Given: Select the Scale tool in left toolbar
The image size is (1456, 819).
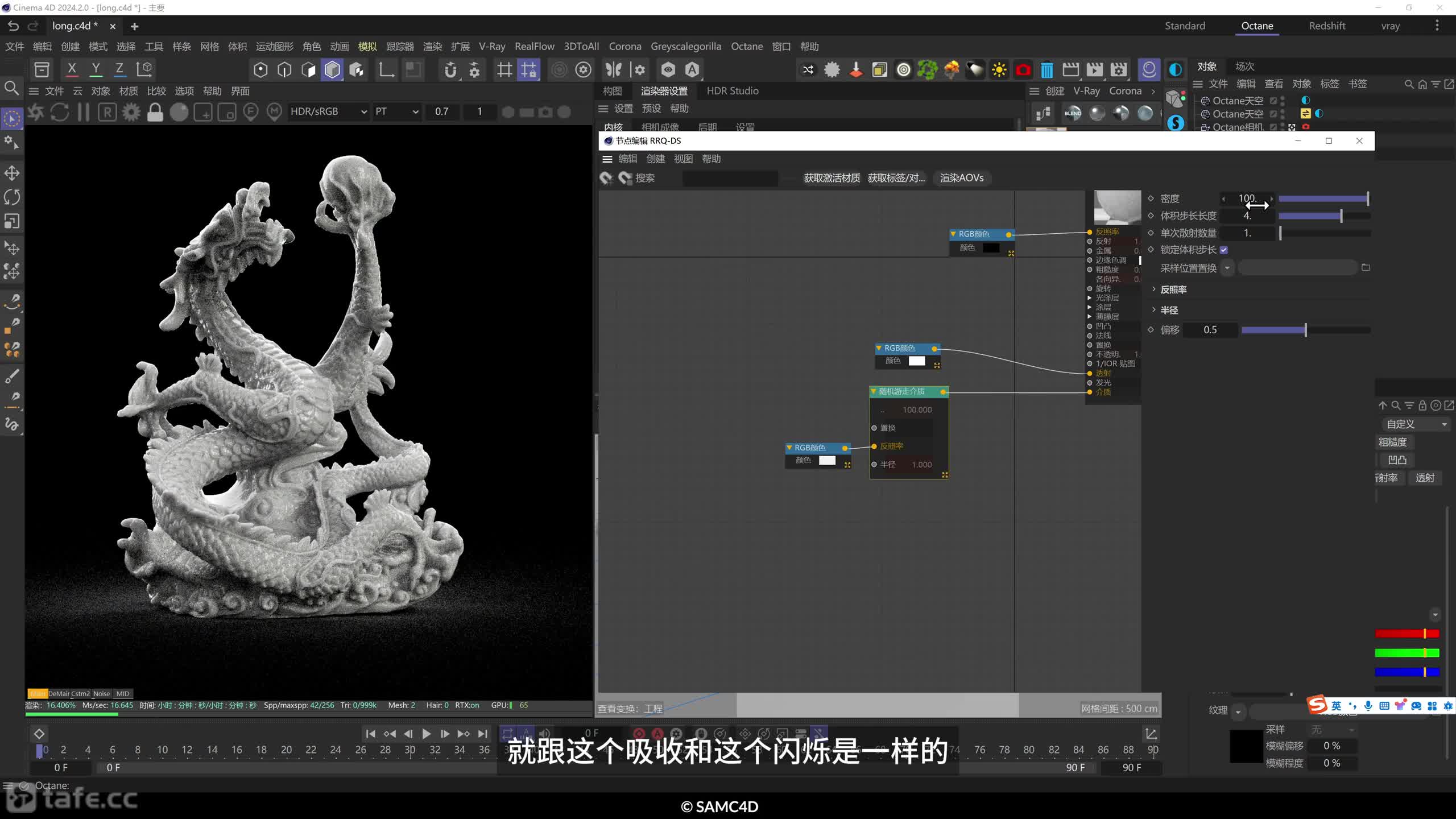Looking at the screenshot, I should (12, 221).
